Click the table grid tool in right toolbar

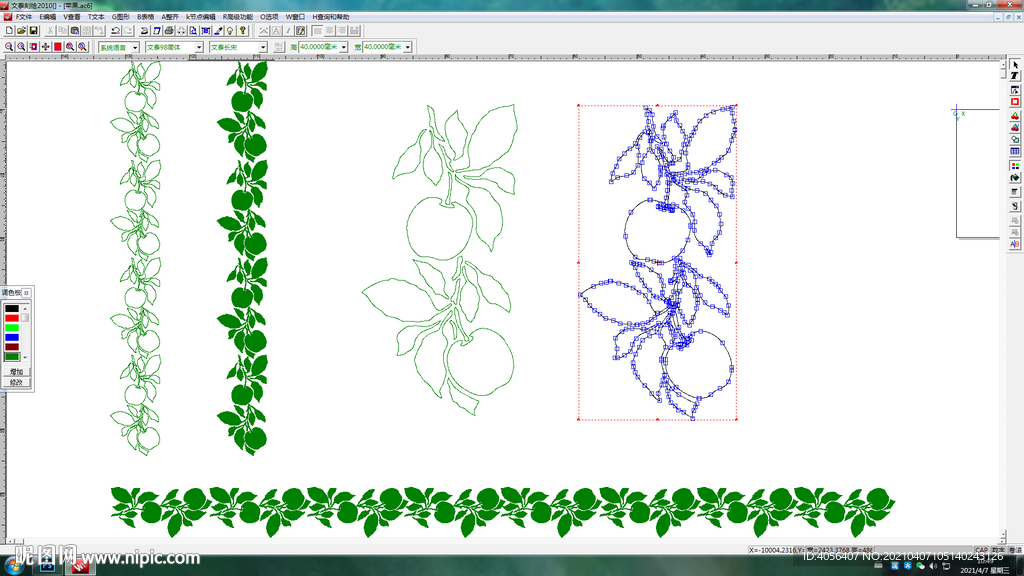coord(1015,152)
